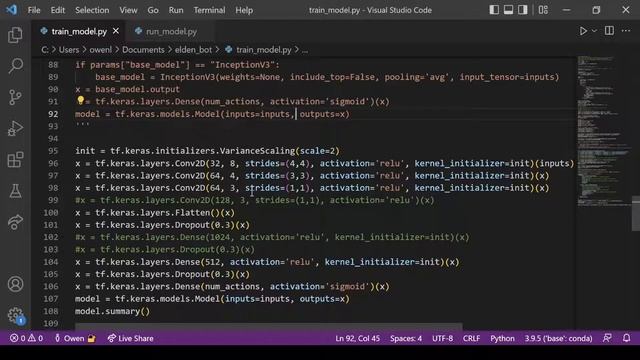
Task: Open the Go menu
Action: pos(153,10)
